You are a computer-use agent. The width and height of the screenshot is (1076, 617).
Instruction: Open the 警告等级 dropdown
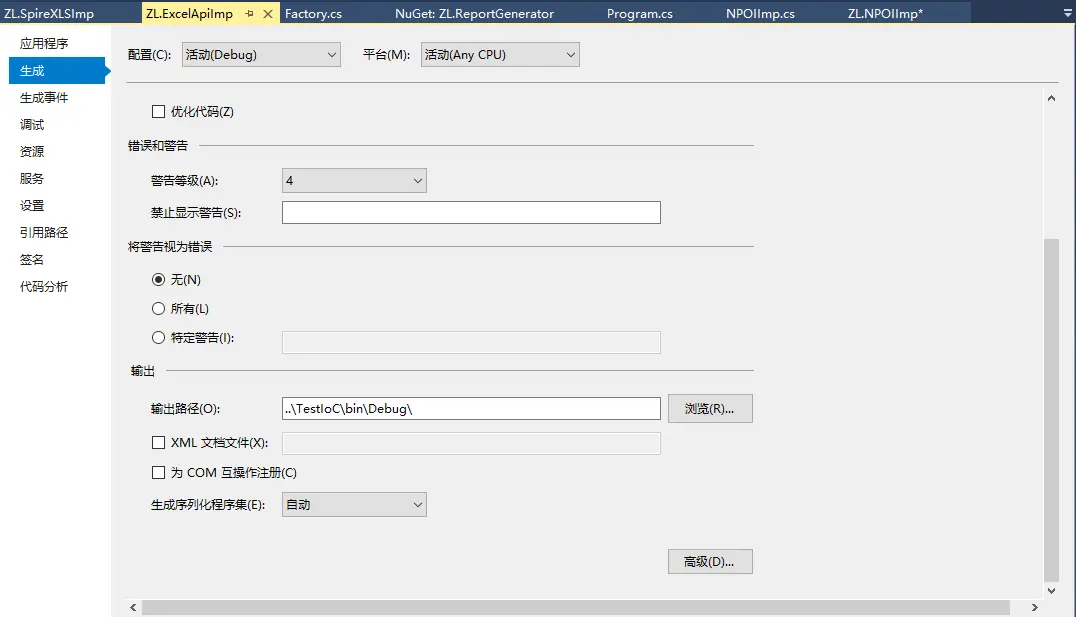[x=354, y=181]
